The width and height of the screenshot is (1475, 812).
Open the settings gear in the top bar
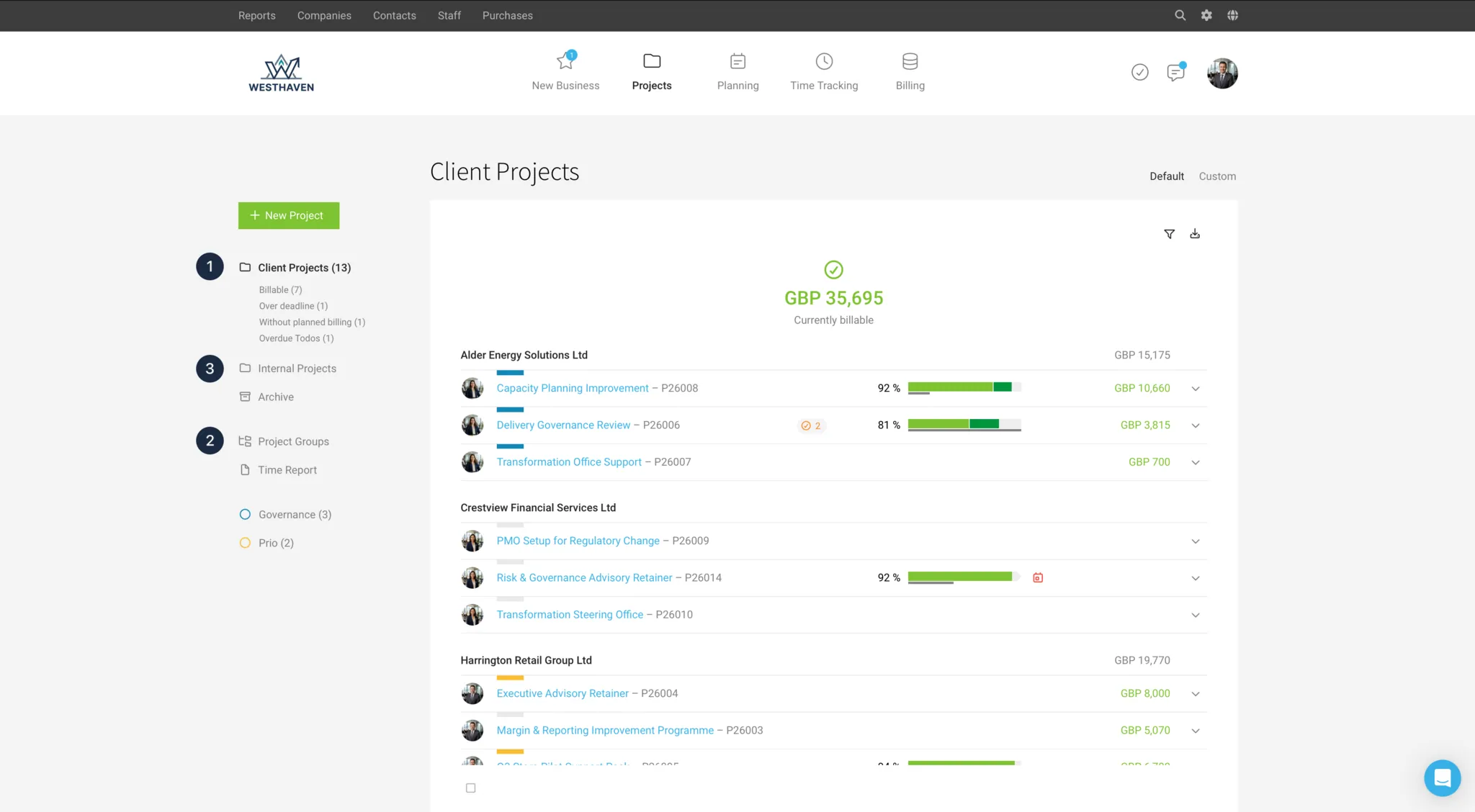[x=1206, y=14]
